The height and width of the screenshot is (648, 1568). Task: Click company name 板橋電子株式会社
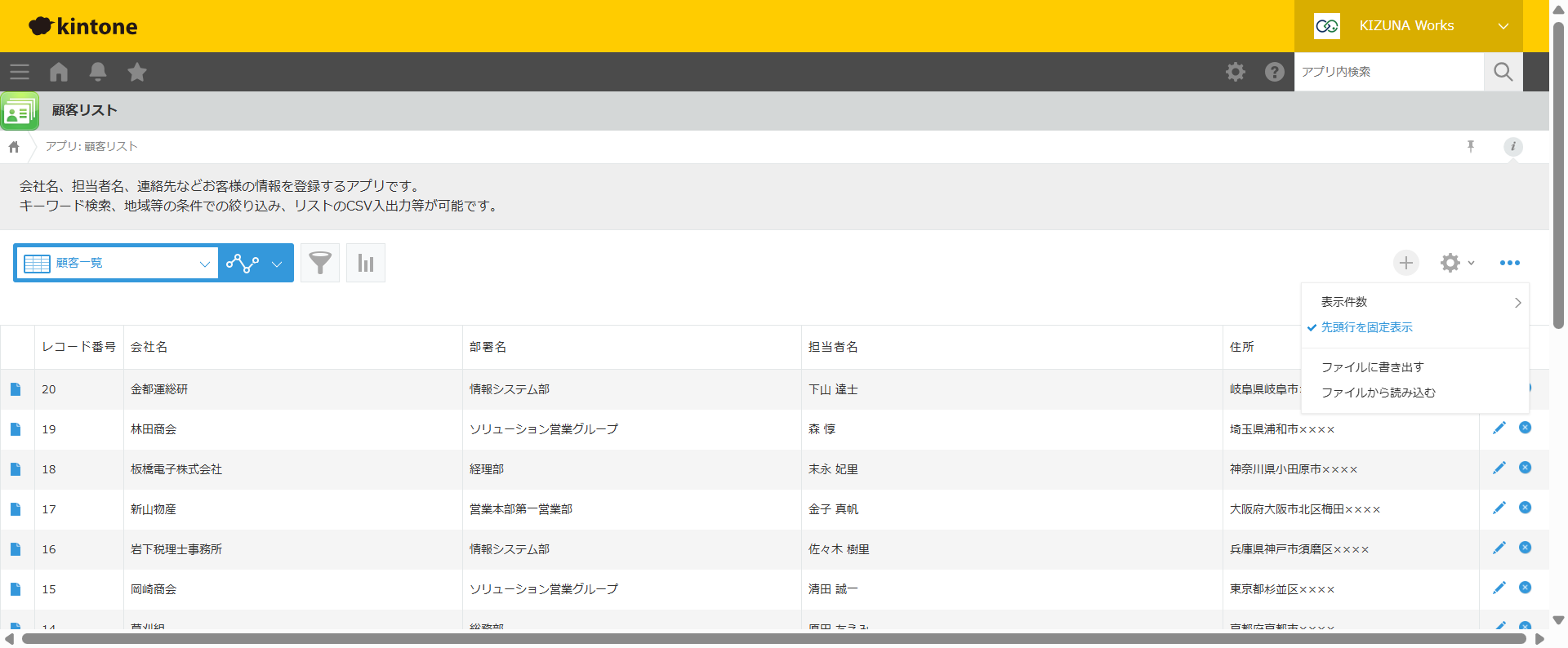click(176, 469)
